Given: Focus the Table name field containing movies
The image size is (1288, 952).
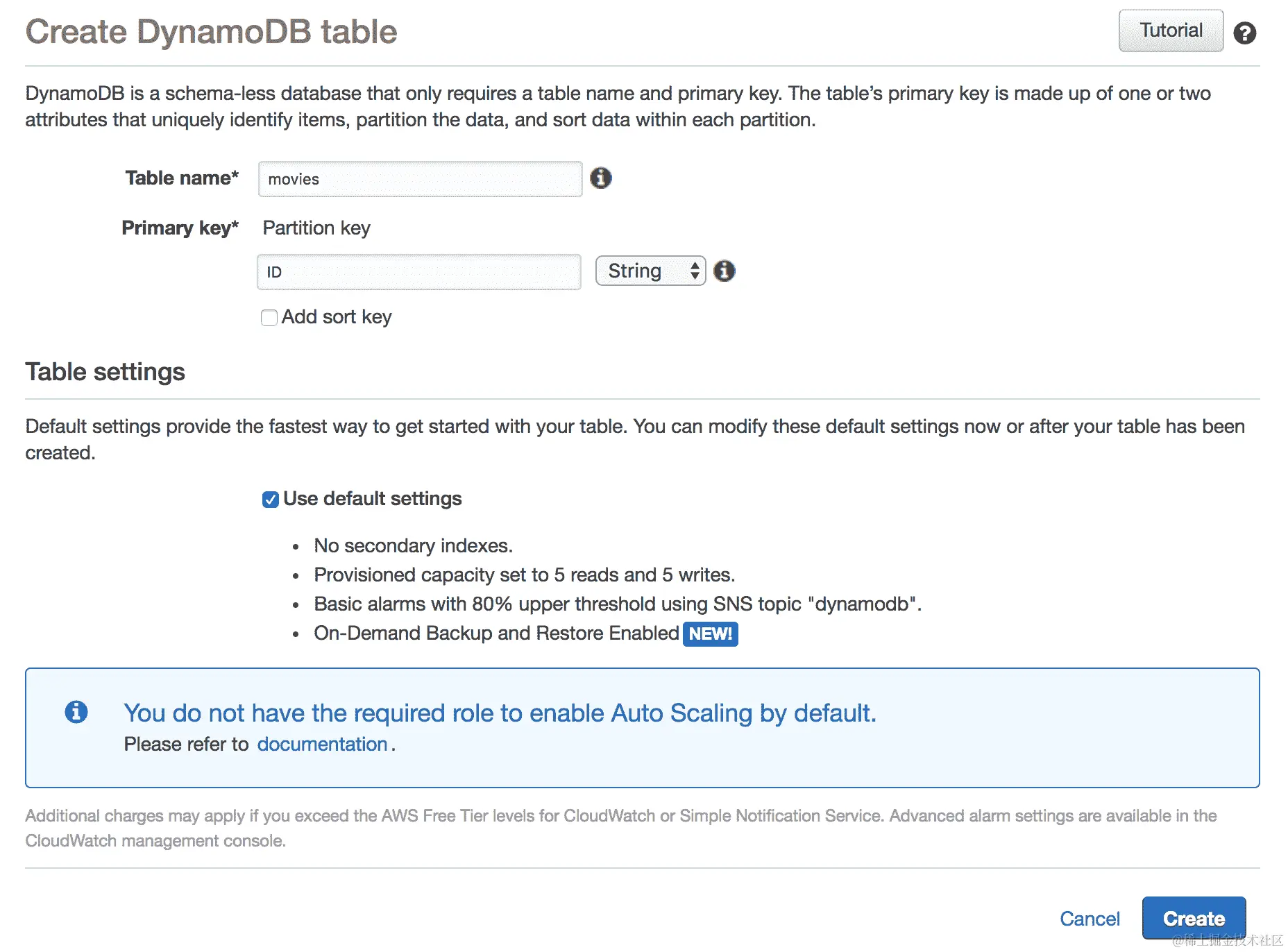Looking at the screenshot, I should point(420,179).
